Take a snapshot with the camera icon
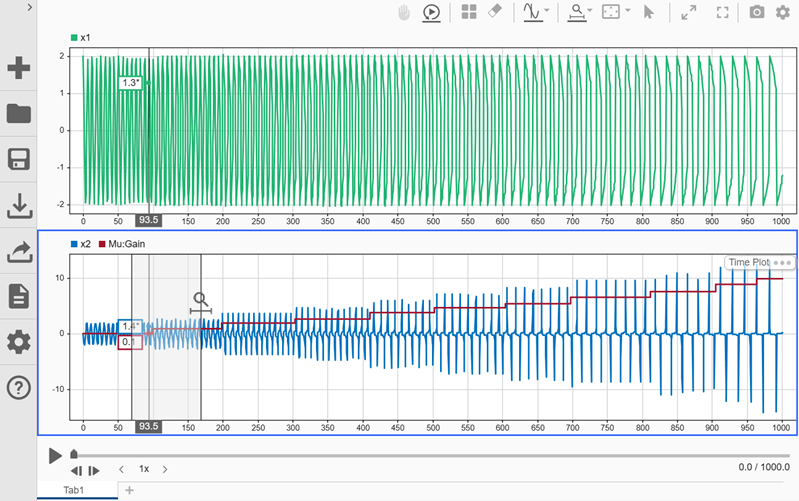 coord(757,12)
